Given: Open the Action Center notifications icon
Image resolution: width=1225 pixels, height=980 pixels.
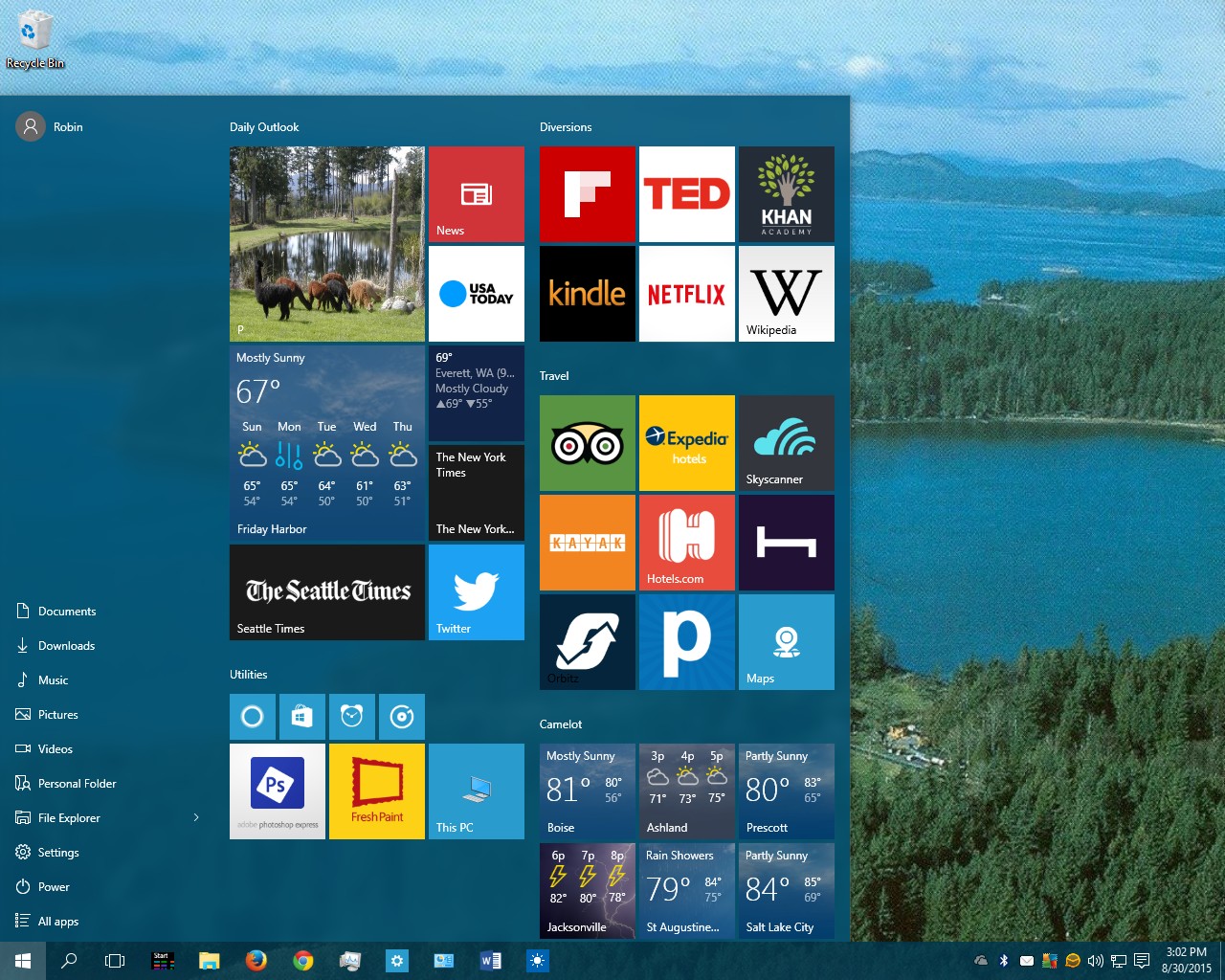Looking at the screenshot, I should [1142, 961].
